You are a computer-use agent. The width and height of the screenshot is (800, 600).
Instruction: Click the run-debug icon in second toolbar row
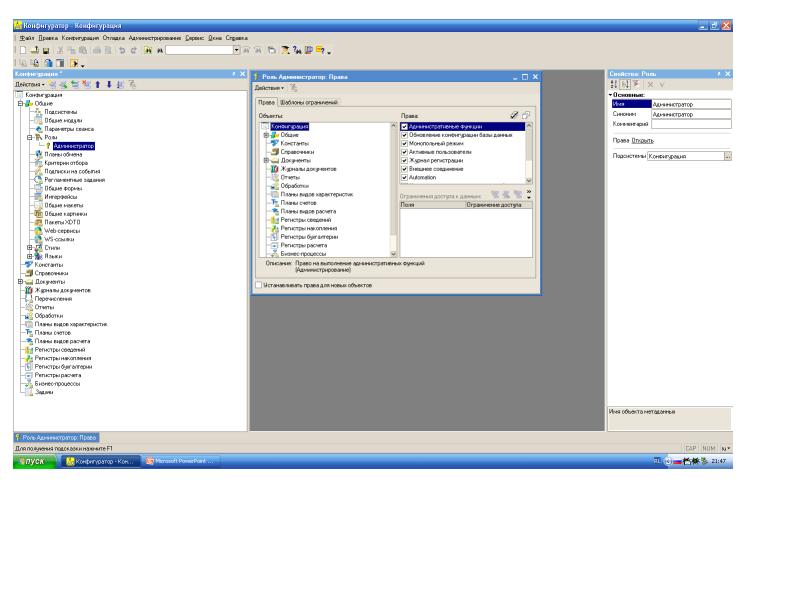[x=74, y=63]
